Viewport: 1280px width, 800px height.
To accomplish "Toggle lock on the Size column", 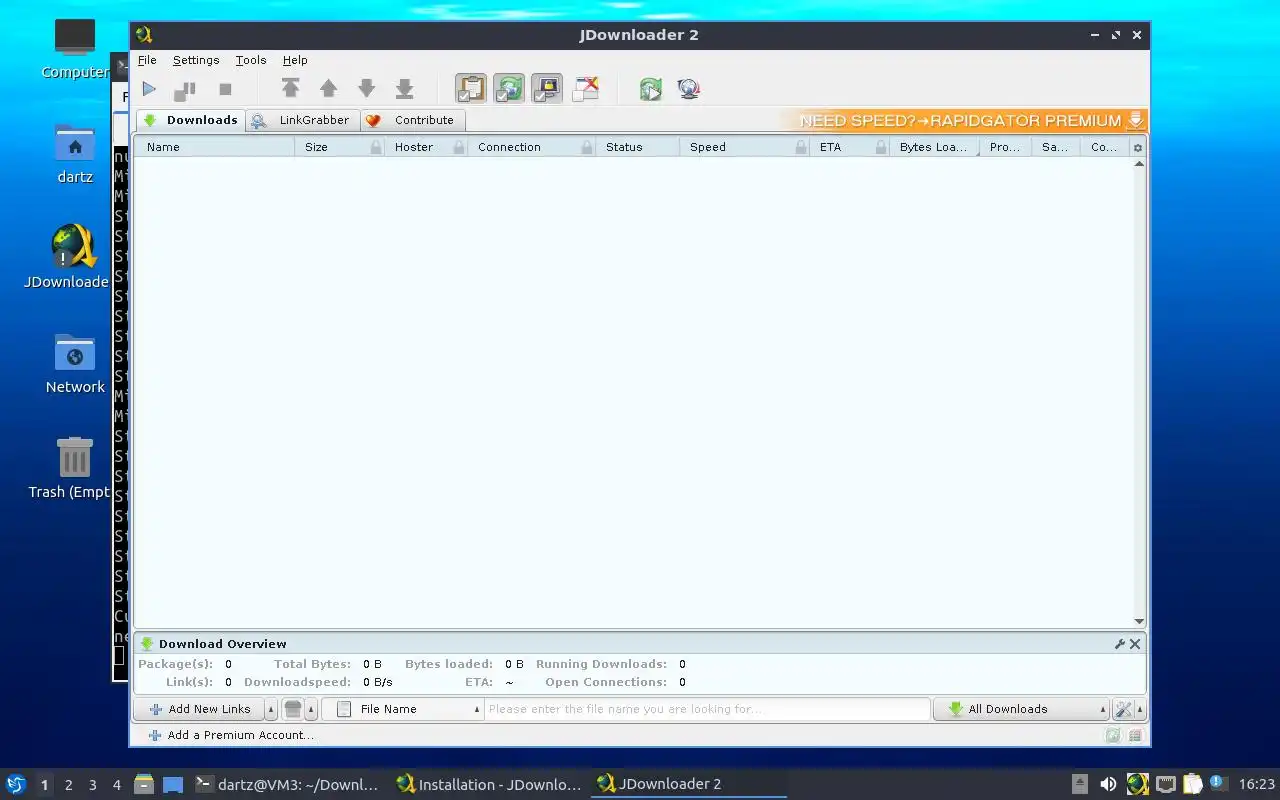I will tap(376, 147).
